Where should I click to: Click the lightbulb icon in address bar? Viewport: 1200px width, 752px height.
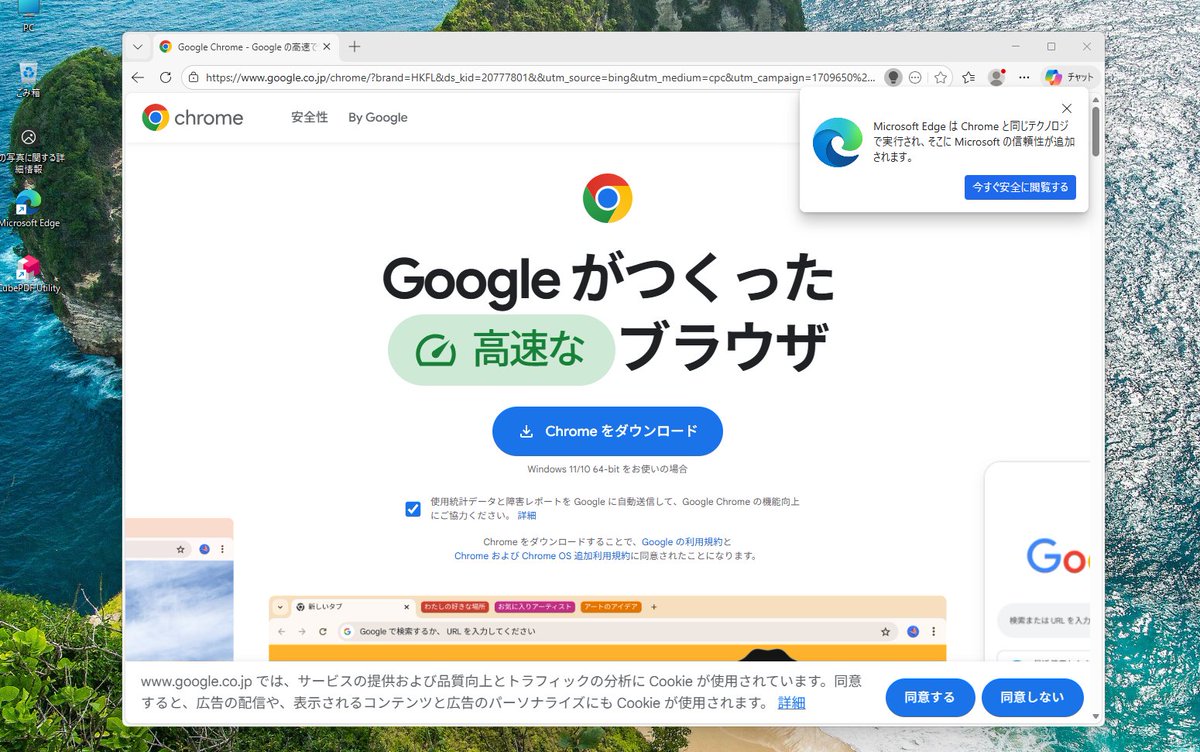893,77
